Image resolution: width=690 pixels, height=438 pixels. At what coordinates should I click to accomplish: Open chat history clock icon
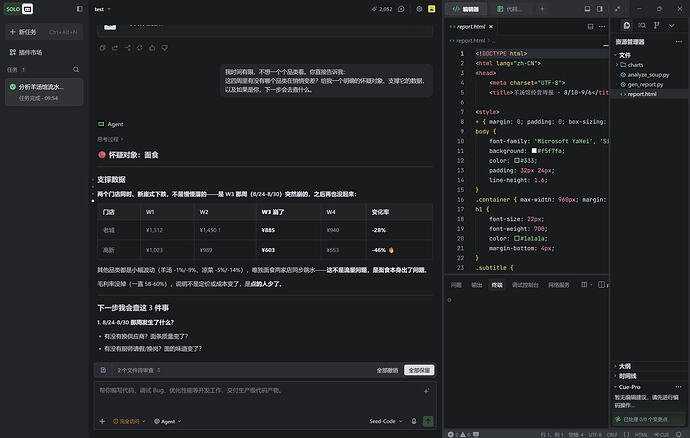click(x=401, y=9)
